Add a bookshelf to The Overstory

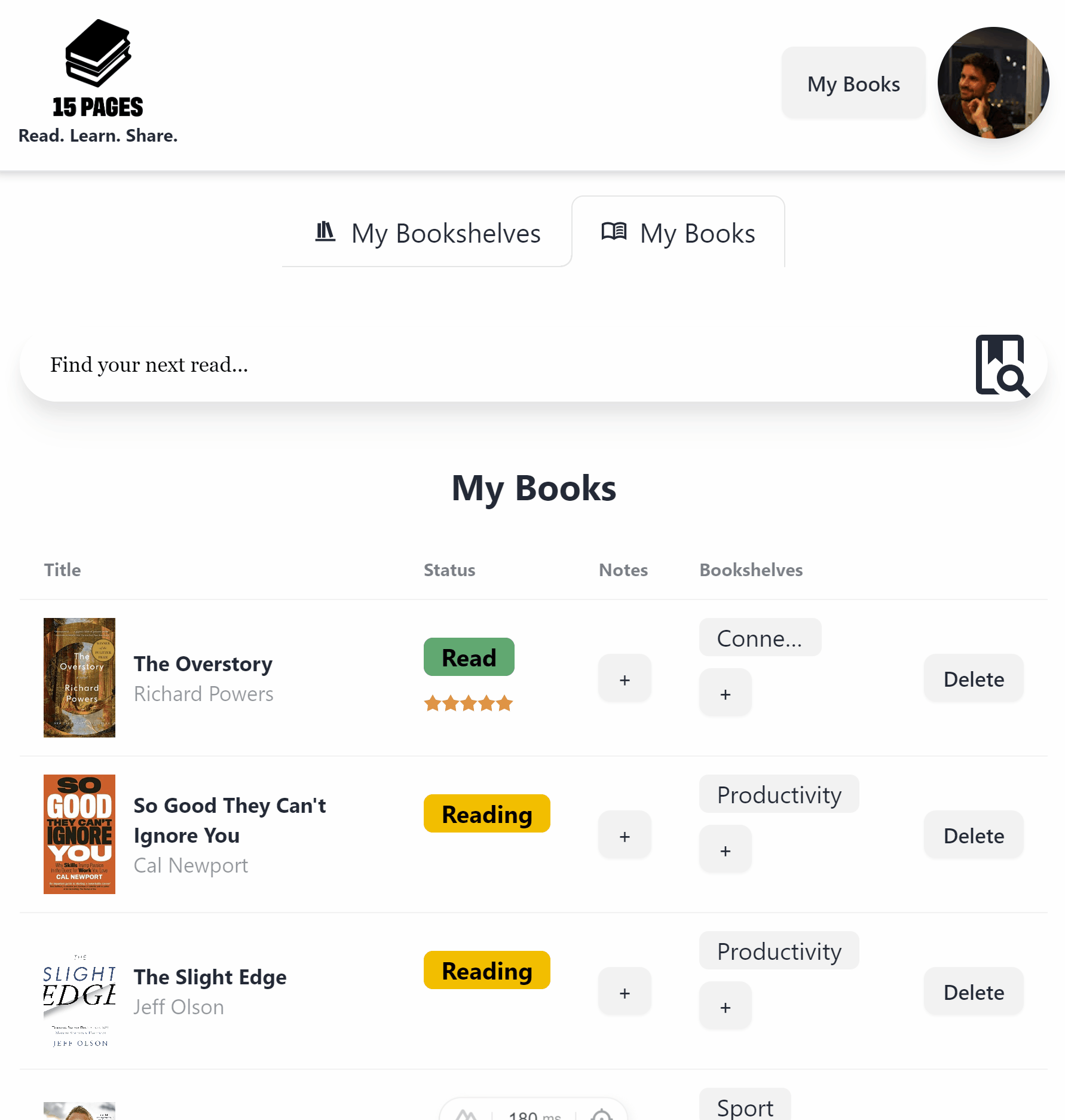pos(726,693)
